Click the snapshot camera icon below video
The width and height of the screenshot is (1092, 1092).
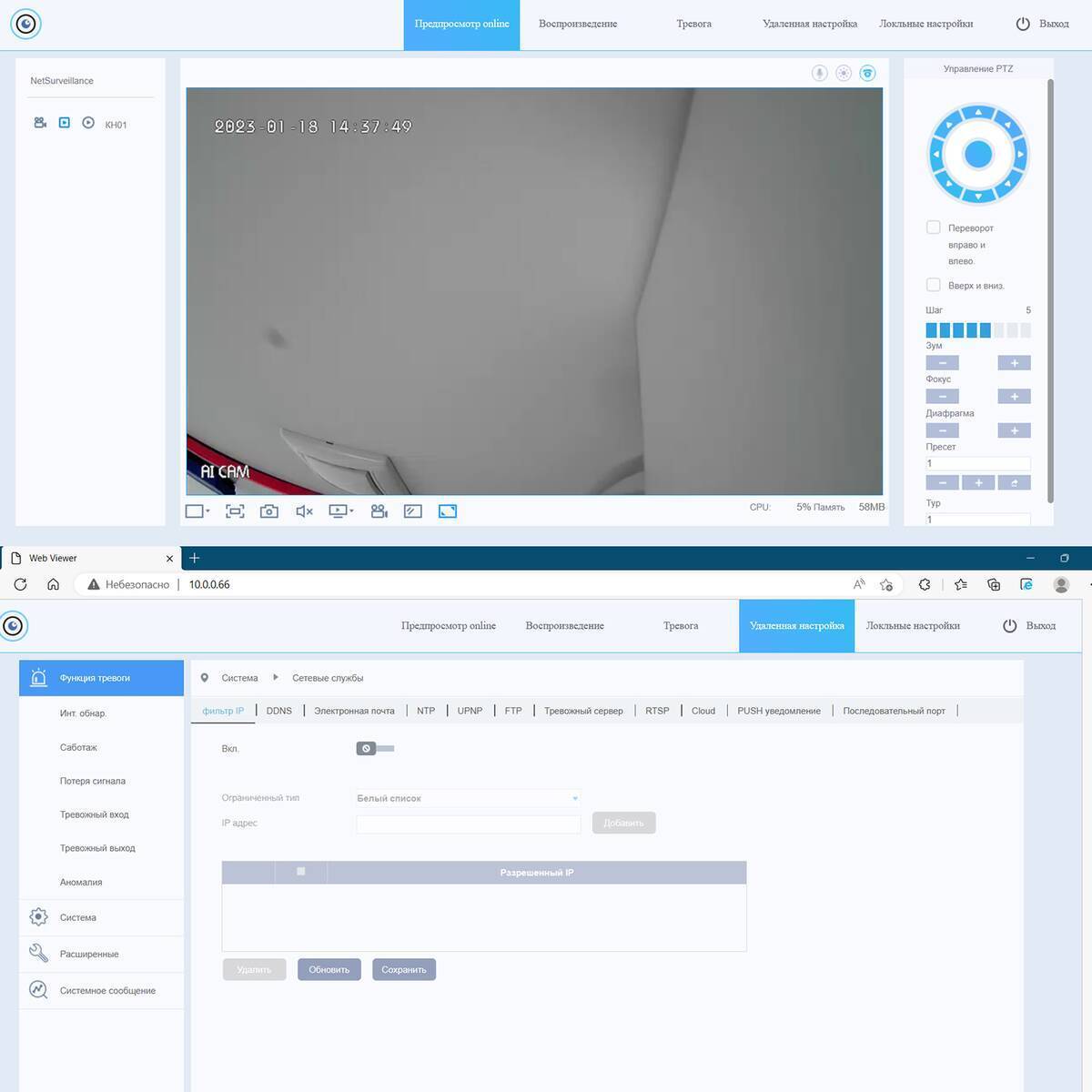(269, 511)
